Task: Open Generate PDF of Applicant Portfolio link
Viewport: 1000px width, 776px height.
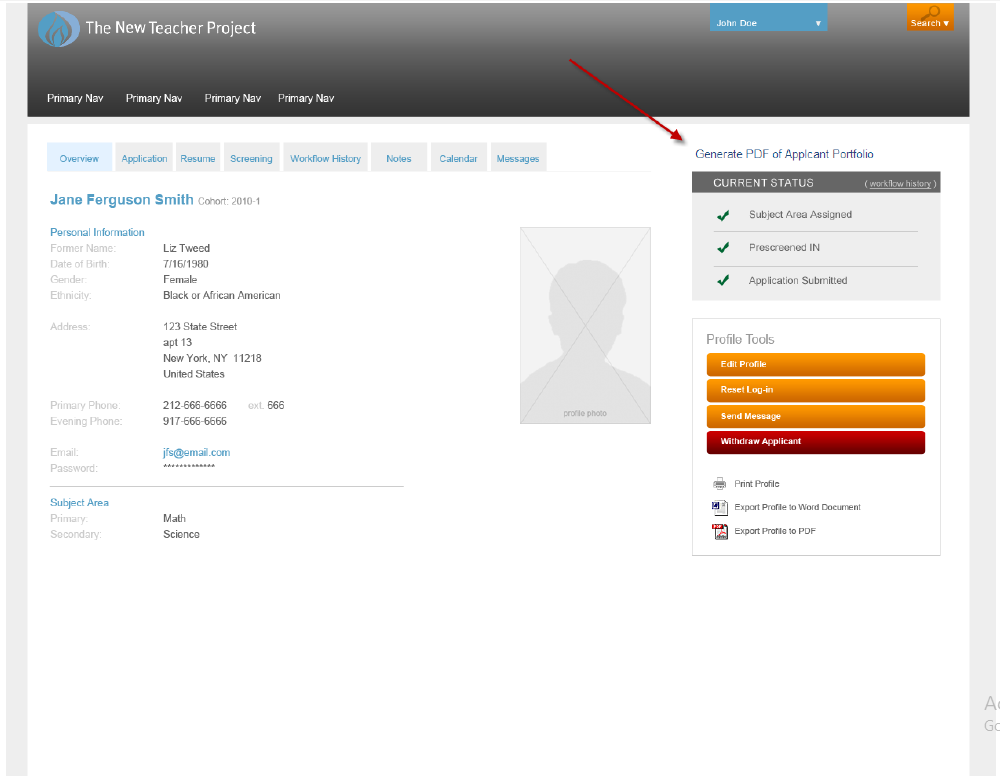Action: [x=784, y=154]
